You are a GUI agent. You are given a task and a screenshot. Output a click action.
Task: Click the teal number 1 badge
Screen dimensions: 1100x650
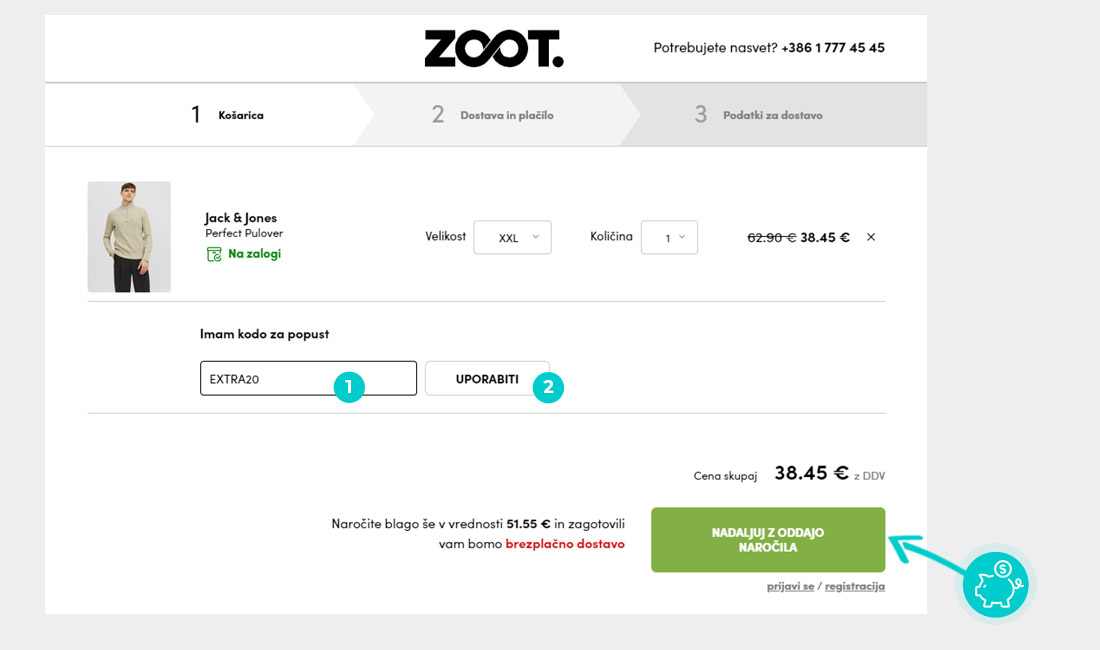point(349,387)
